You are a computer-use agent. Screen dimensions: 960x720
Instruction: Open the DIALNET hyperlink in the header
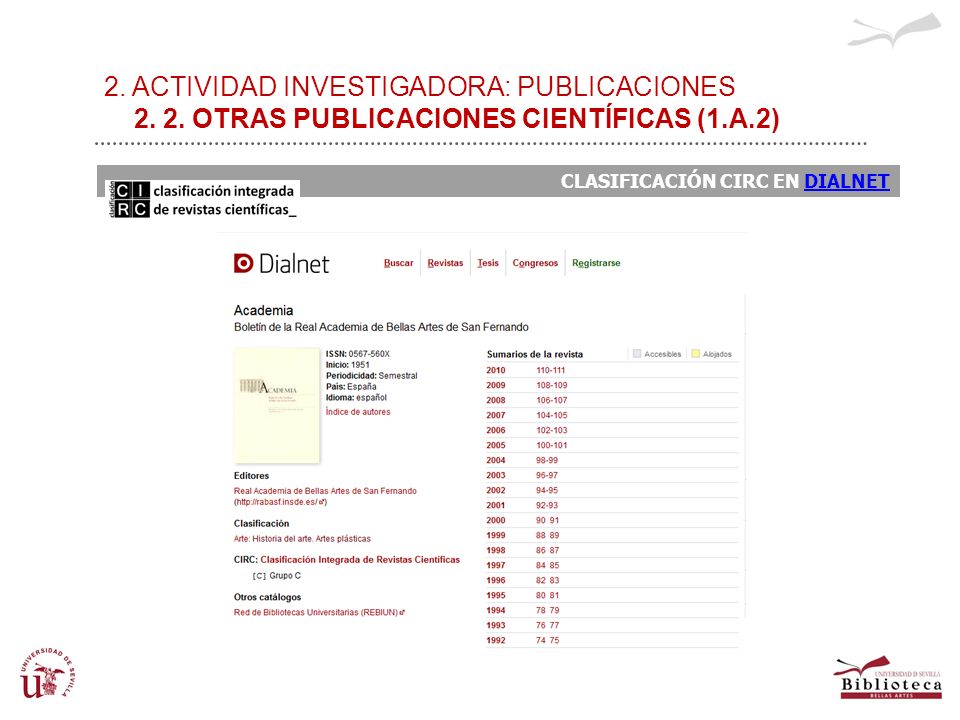pos(846,181)
